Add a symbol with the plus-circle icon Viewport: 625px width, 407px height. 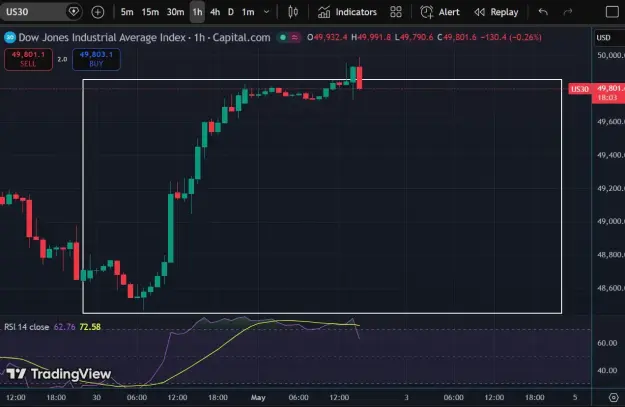[98, 12]
